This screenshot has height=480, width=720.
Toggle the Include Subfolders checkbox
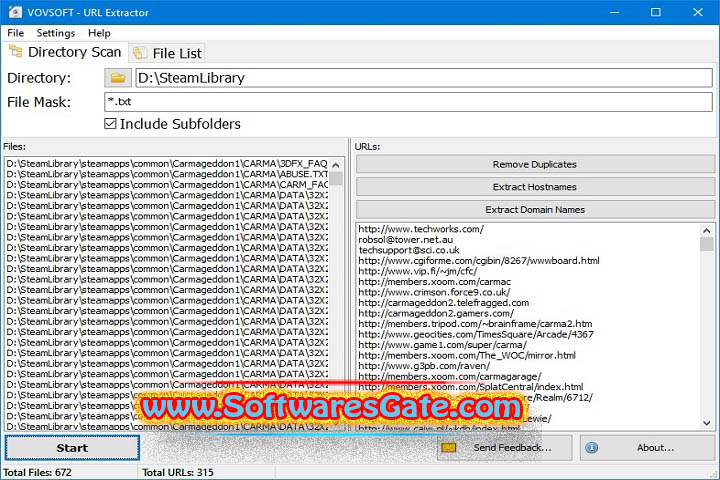[x=110, y=124]
